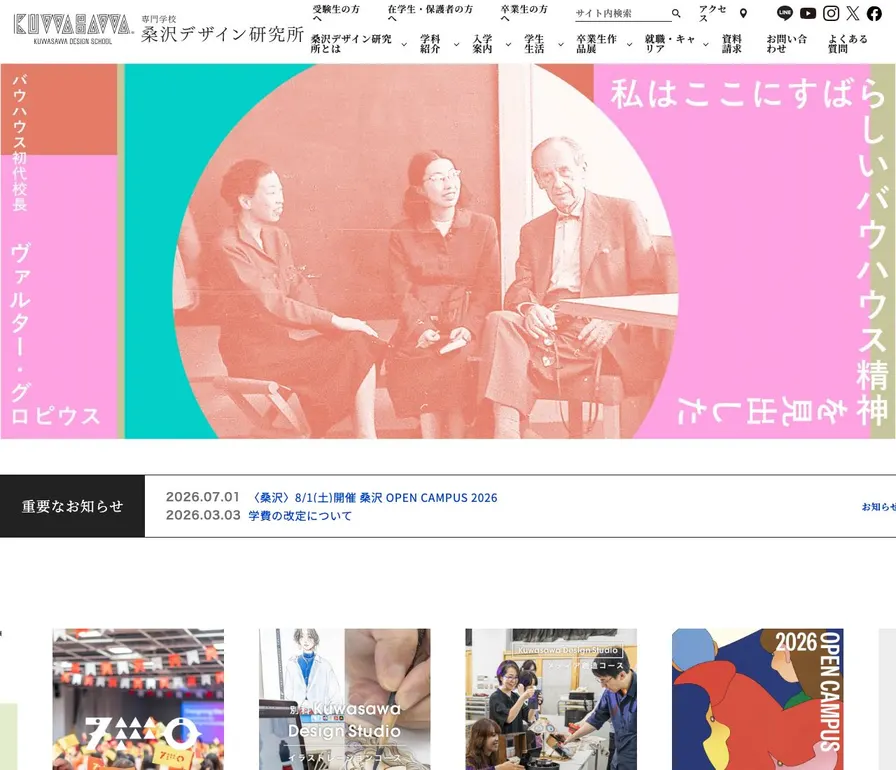This screenshot has height=770, width=896.
Task: Open the アクセス link
Action: coord(713,13)
